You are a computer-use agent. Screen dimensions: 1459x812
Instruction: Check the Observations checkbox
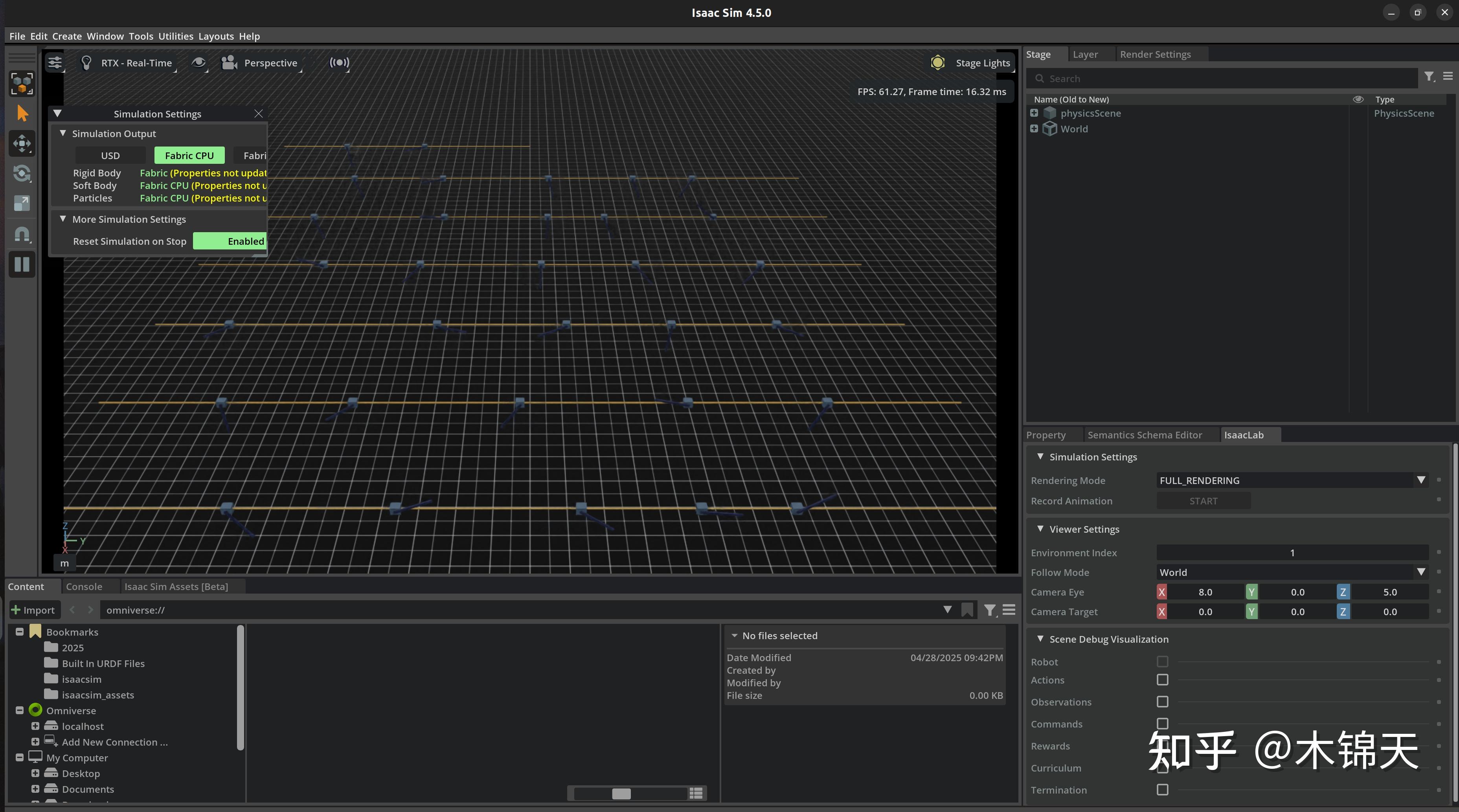(1163, 702)
